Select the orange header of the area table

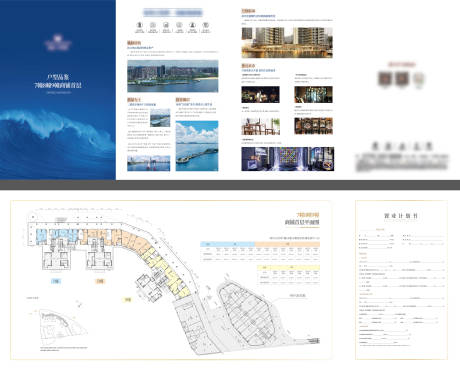pyautogui.click(x=287, y=244)
